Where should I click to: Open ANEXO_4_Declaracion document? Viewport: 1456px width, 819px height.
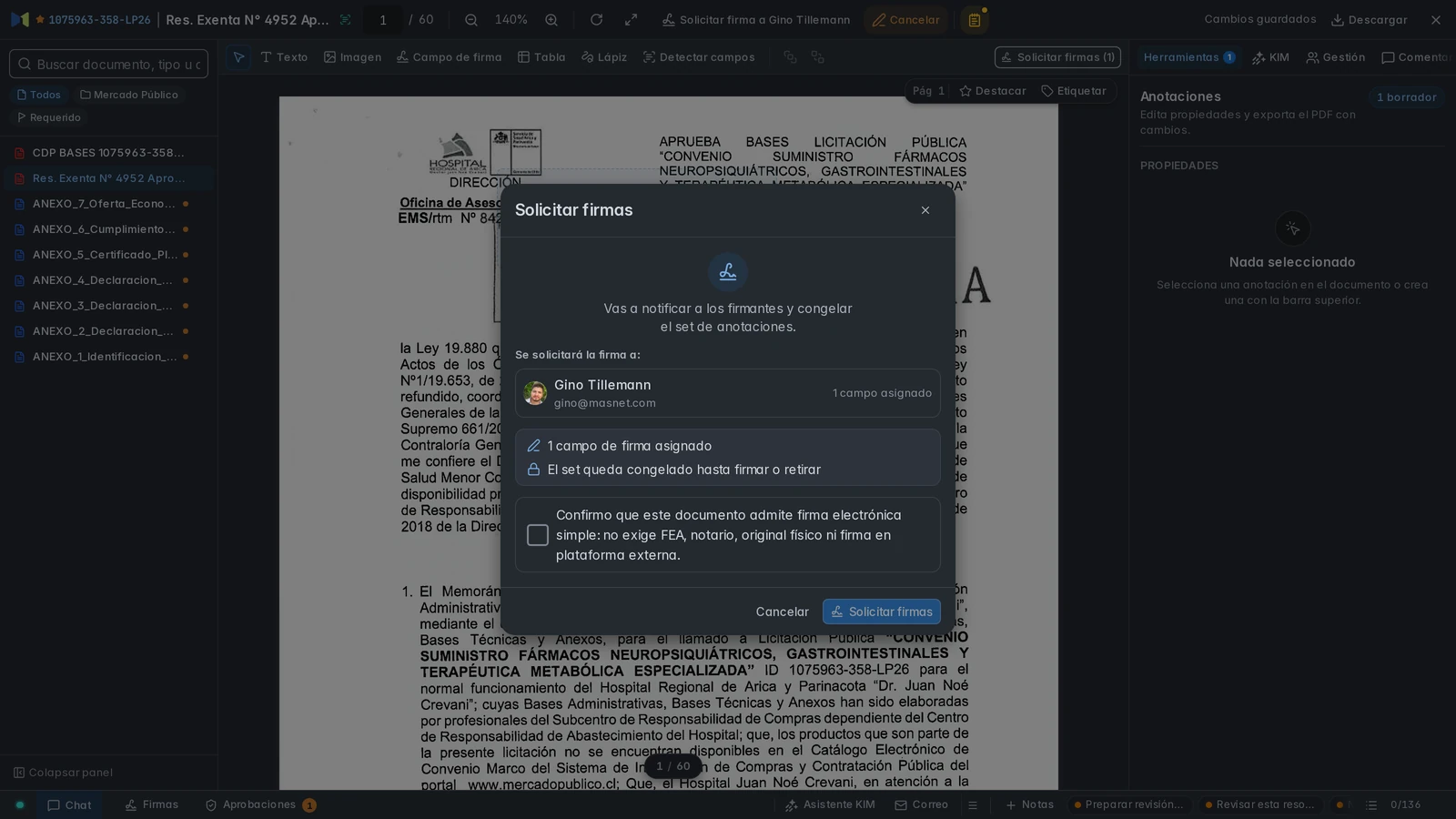tap(108, 280)
